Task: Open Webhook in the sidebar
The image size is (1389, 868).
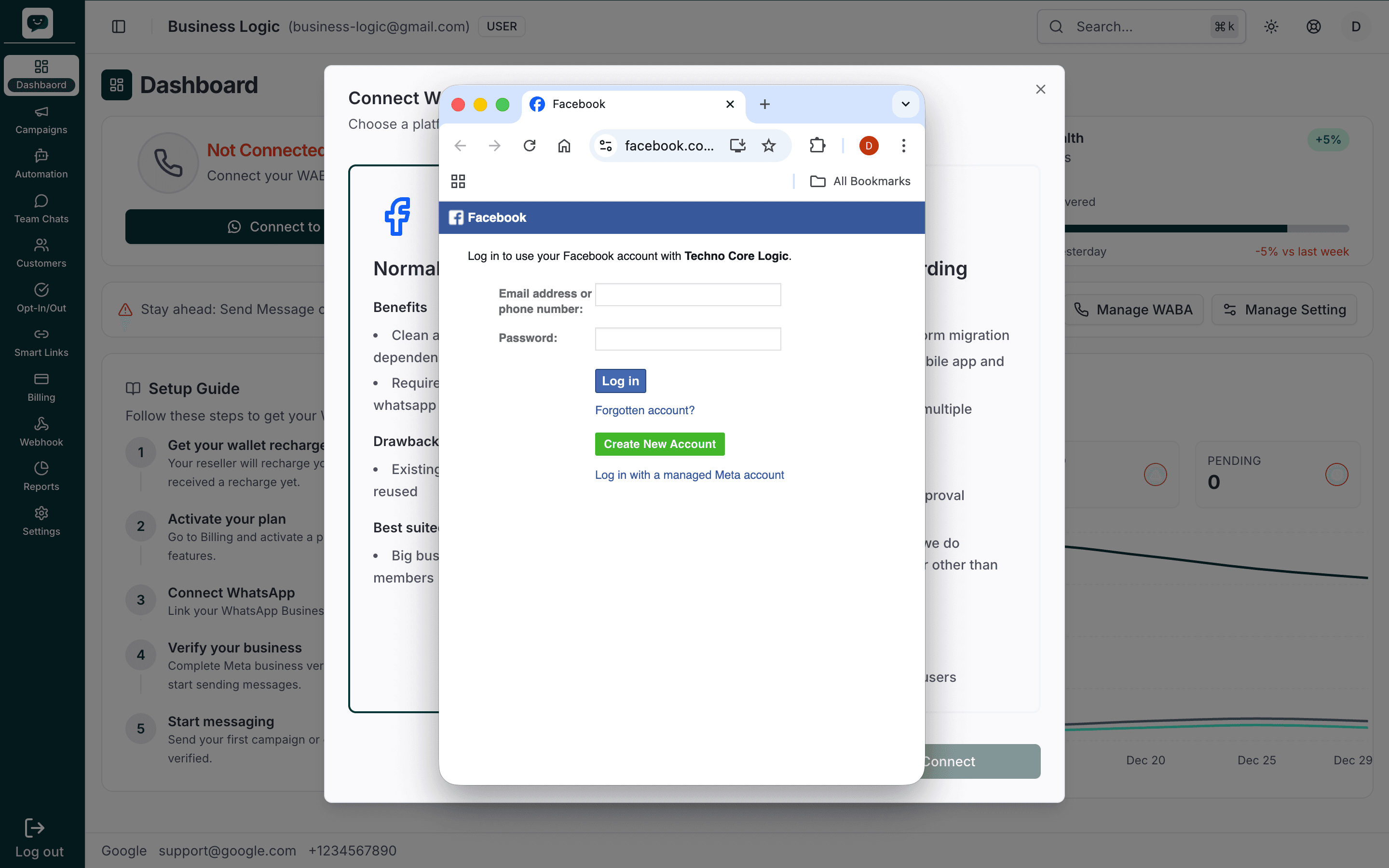Action: point(41,432)
